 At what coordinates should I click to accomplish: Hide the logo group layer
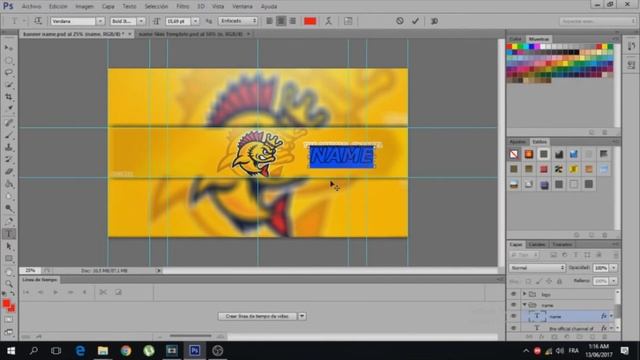[x=513, y=294]
